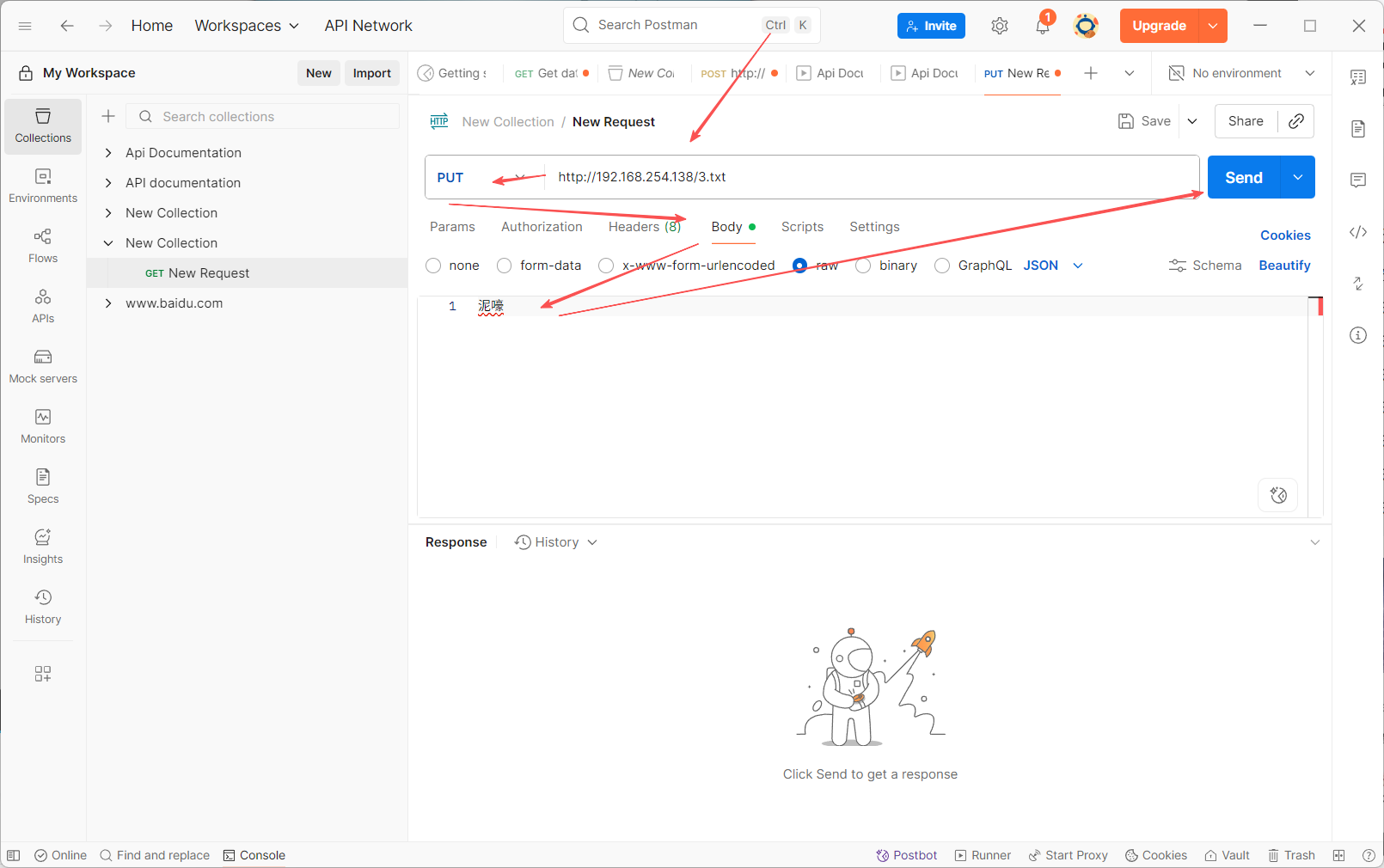Click the Send button
1384x868 pixels.
point(1244,177)
